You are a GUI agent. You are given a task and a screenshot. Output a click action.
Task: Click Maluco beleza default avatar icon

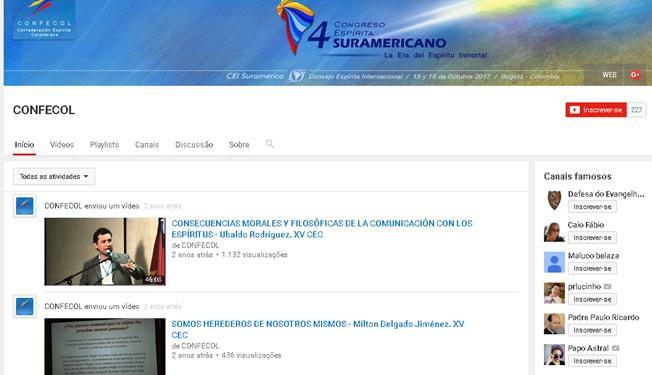[x=554, y=262]
